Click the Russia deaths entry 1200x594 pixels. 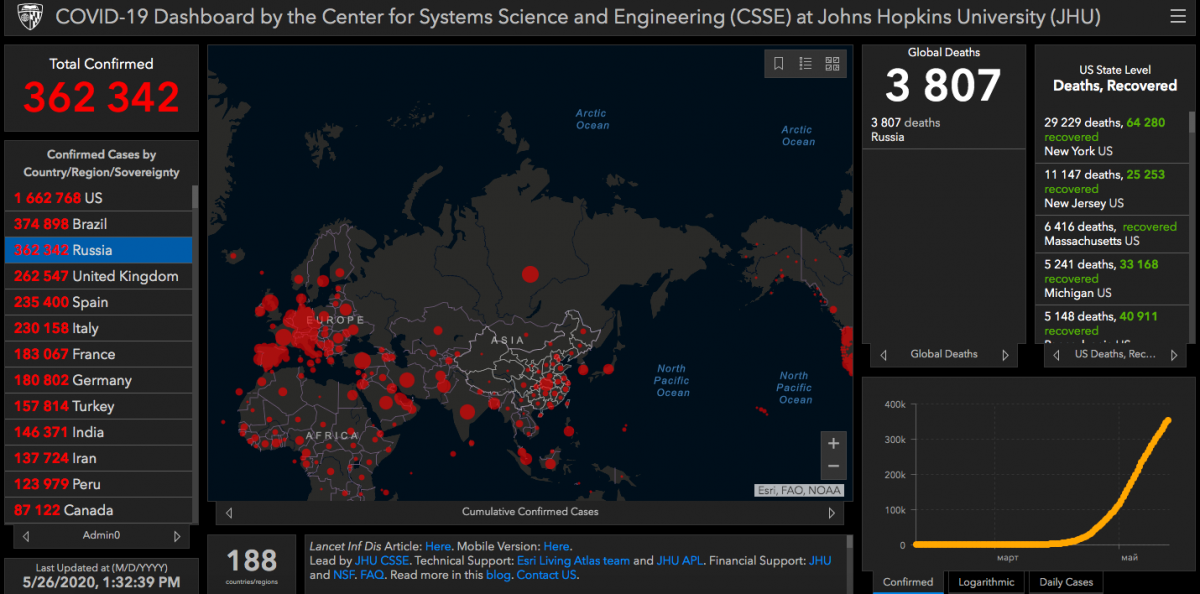(944, 130)
